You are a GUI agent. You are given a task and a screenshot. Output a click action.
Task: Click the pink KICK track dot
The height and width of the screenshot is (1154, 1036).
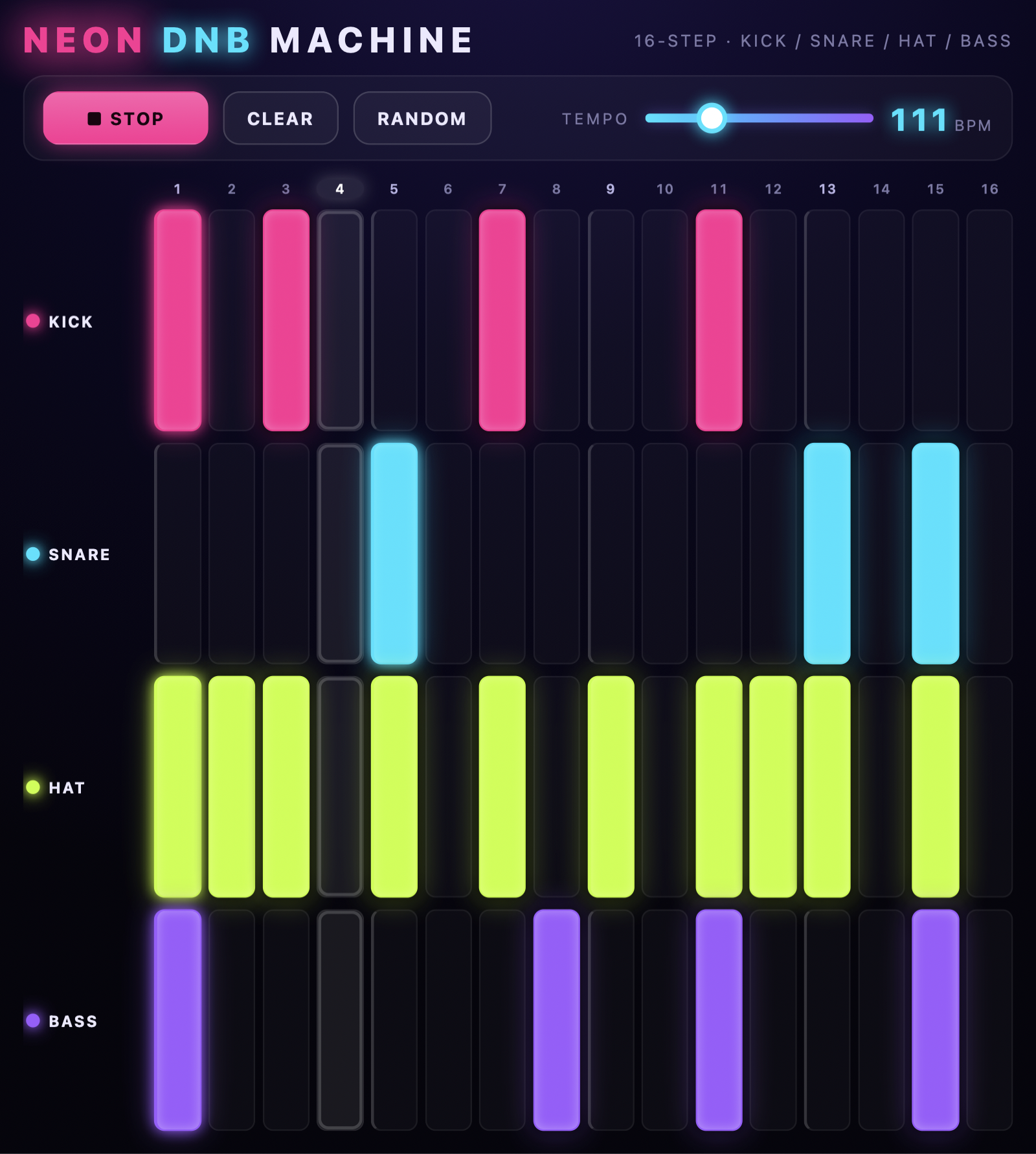[x=33, y=321]
